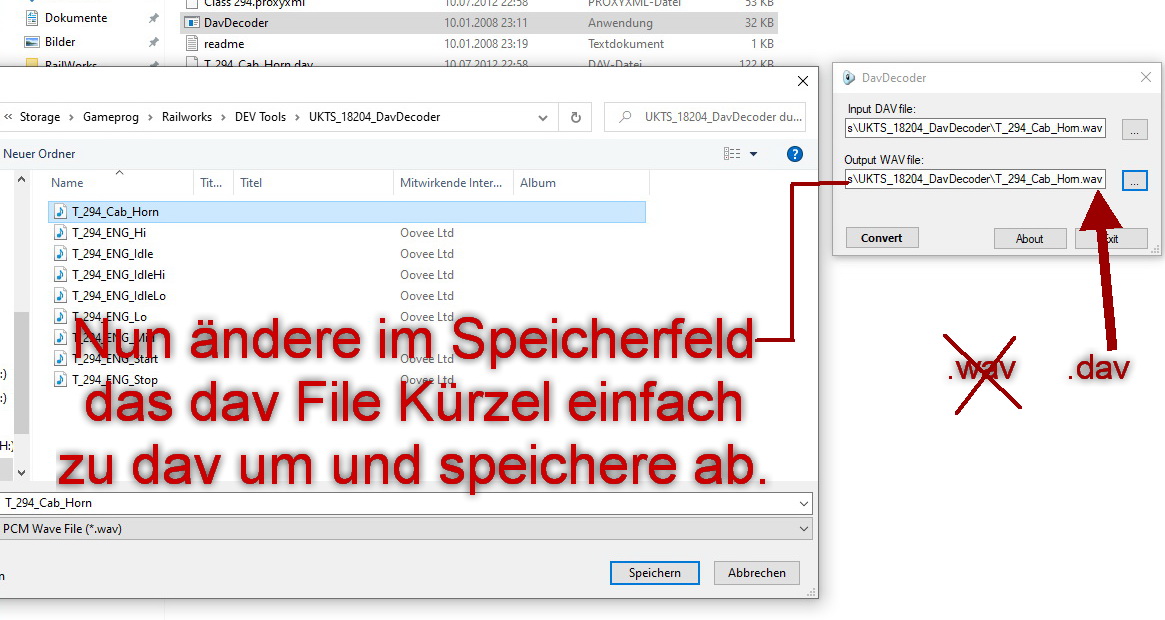Image resolution: width=1165 pixels, height=620 pixels.
Task: Close the save dialog with X
Action: [x=802, y=81]
